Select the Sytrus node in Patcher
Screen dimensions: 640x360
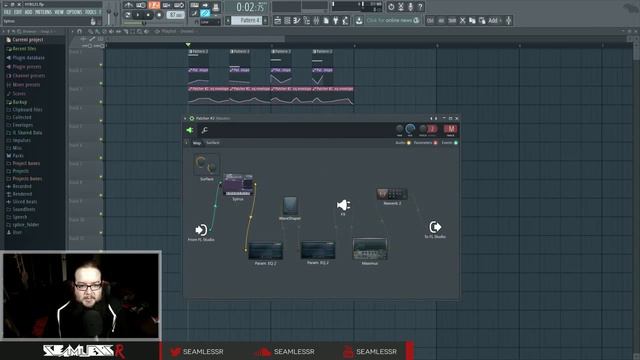tap(238, 185)
